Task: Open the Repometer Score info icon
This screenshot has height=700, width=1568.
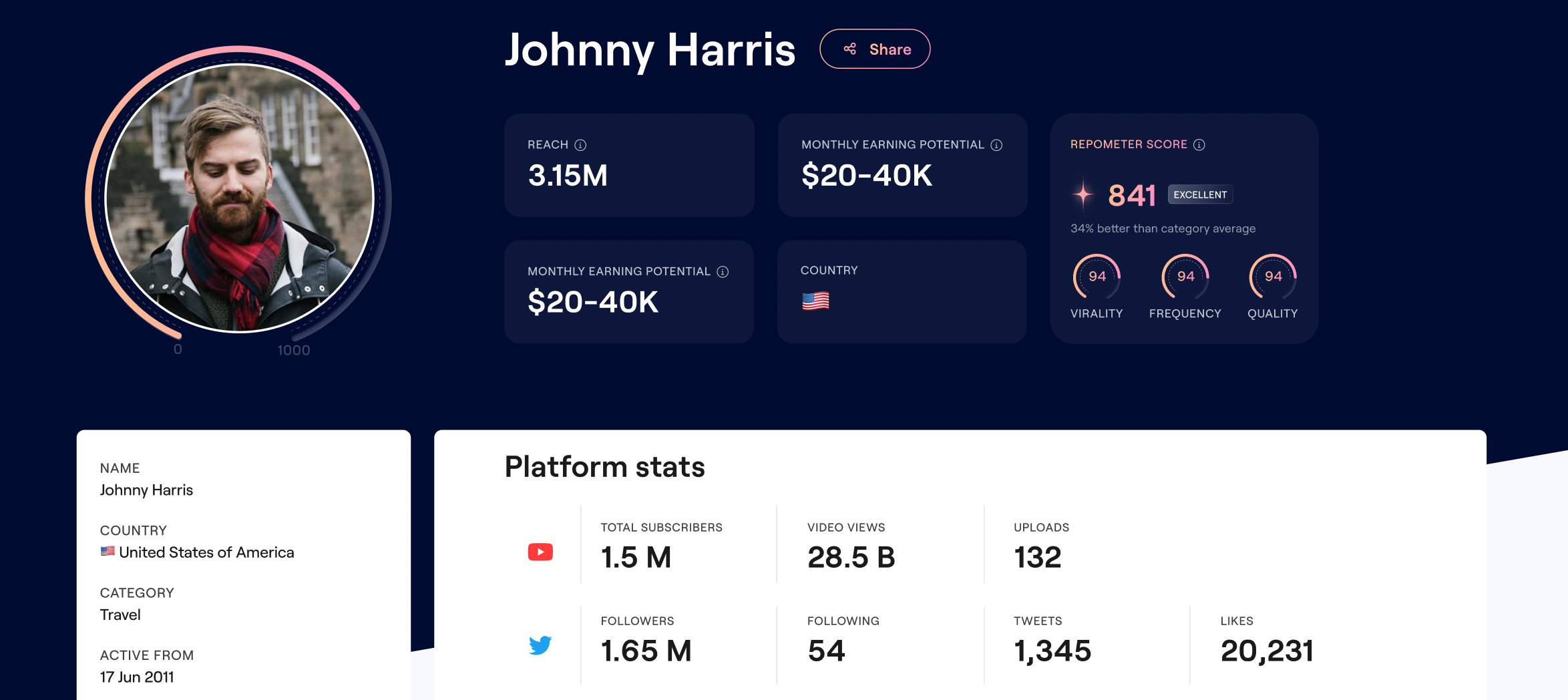Action: click(1199, 145)
